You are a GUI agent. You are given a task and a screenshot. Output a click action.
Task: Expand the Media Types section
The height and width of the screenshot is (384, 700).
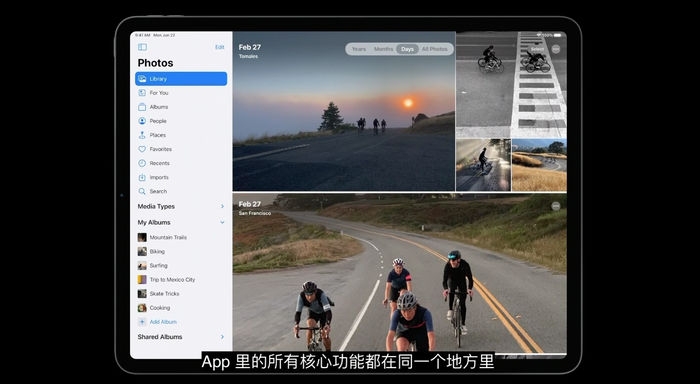click(x=181, y=206)
